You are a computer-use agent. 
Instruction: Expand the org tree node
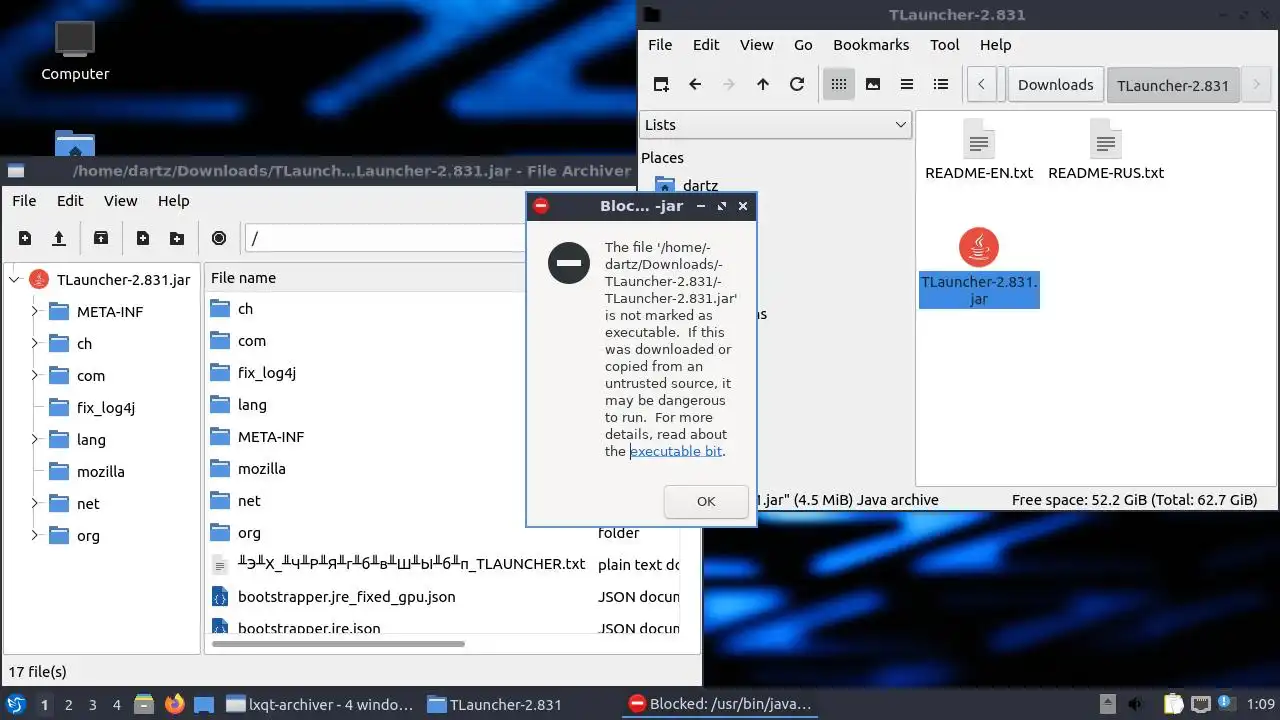pyautogui.click(x=35, y=536)
